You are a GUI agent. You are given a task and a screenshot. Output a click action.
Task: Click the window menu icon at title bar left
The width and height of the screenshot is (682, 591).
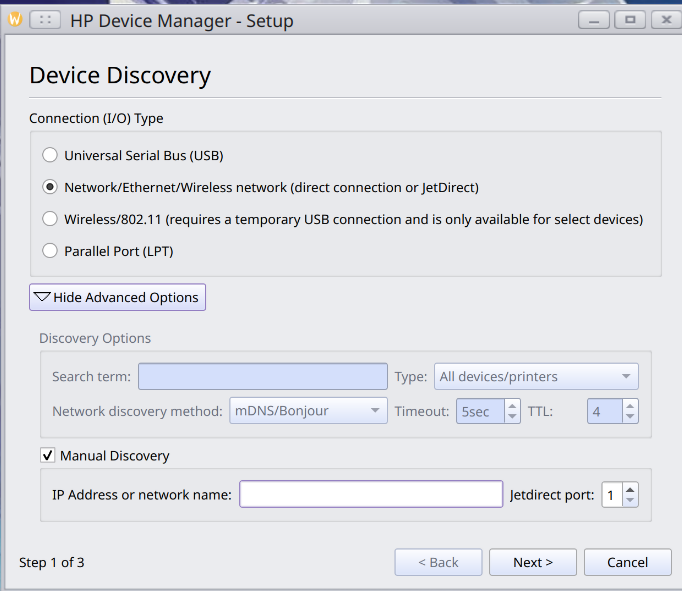click(x=15, y=20)
